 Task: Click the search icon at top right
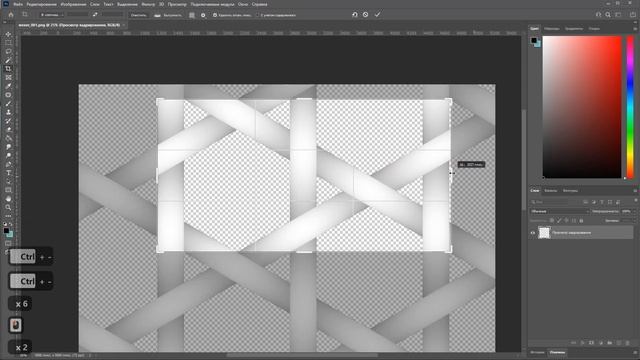608,15
